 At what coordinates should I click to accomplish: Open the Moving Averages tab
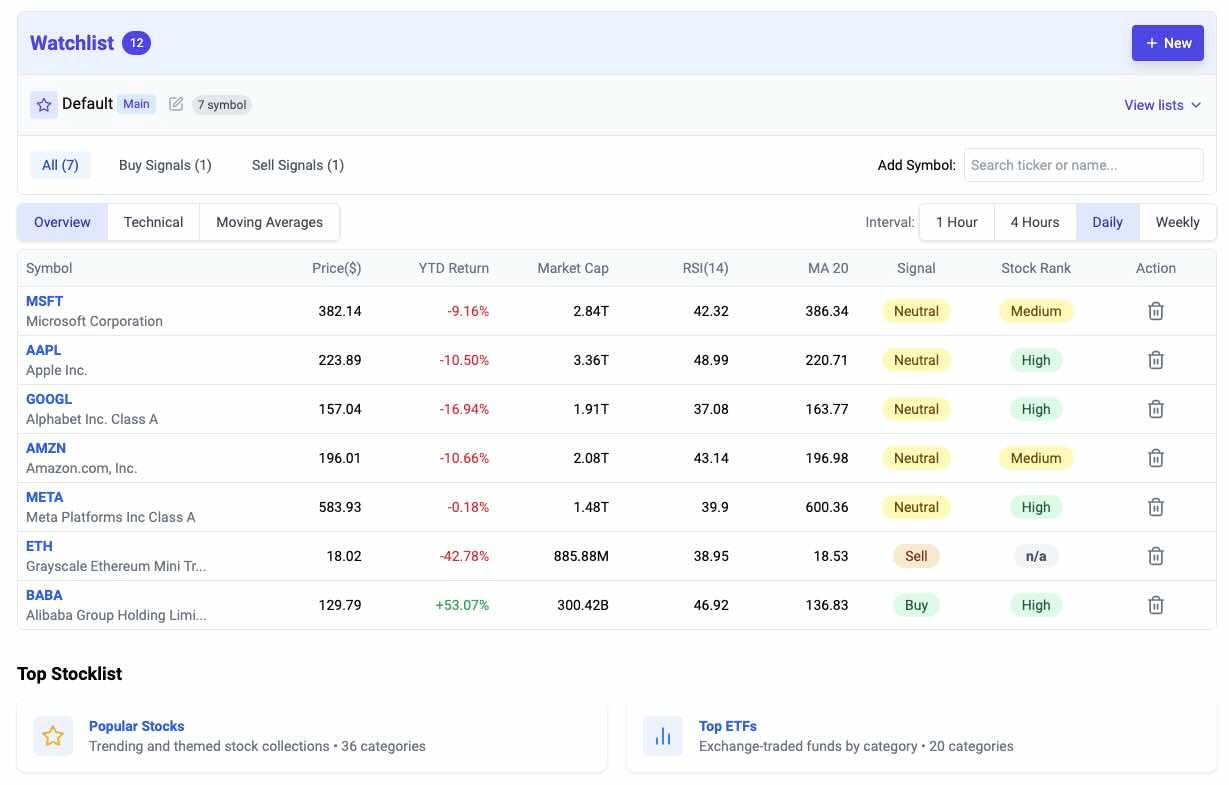pyautogui.click(x=269, y=222)
